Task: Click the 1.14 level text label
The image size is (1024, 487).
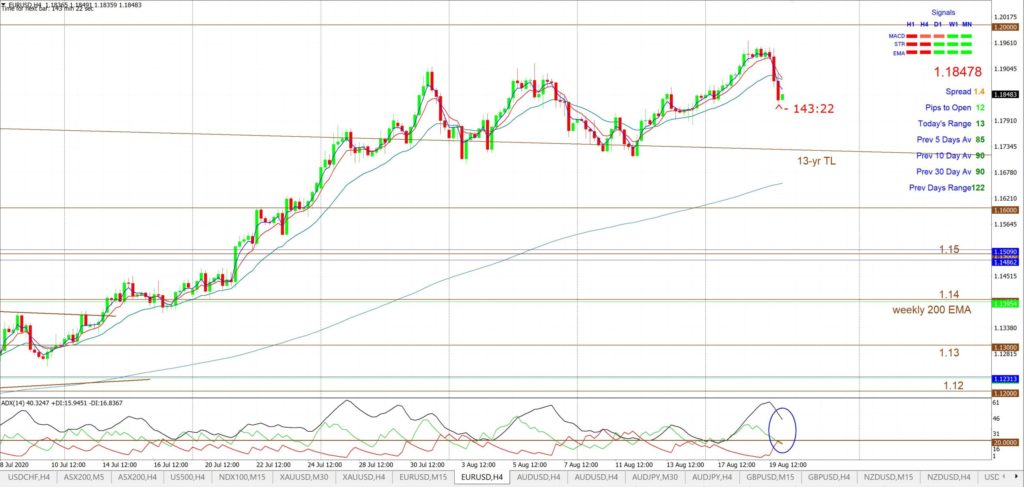Action: [949, 294]
